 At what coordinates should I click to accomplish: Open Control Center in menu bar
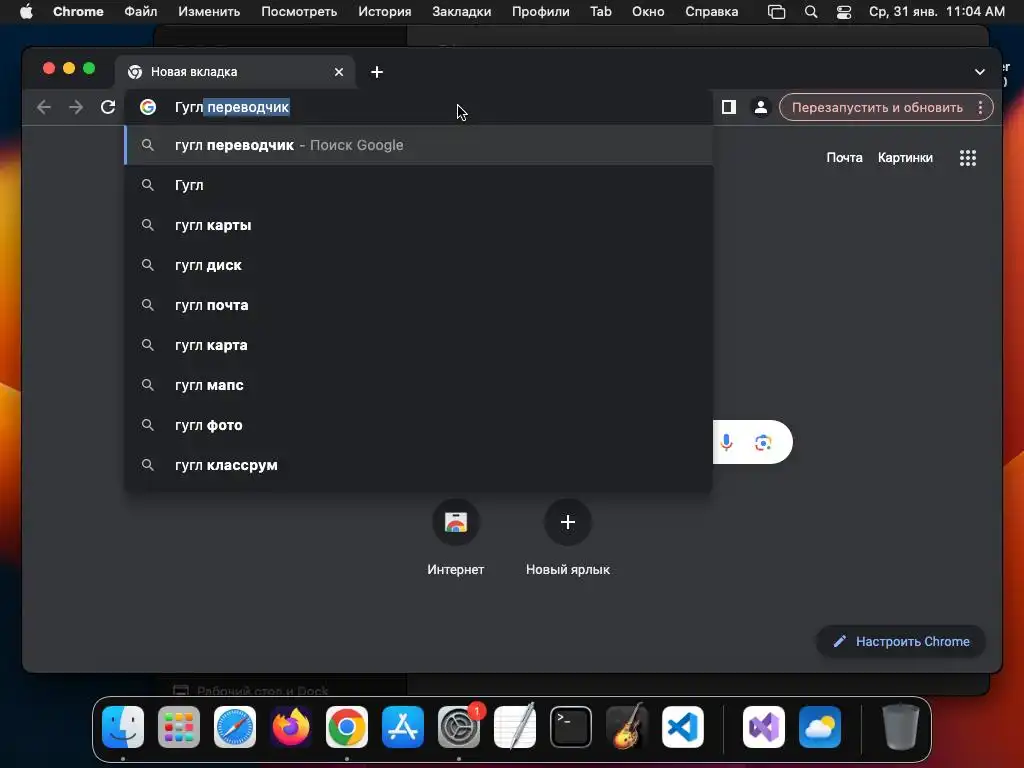coord(844,12)
